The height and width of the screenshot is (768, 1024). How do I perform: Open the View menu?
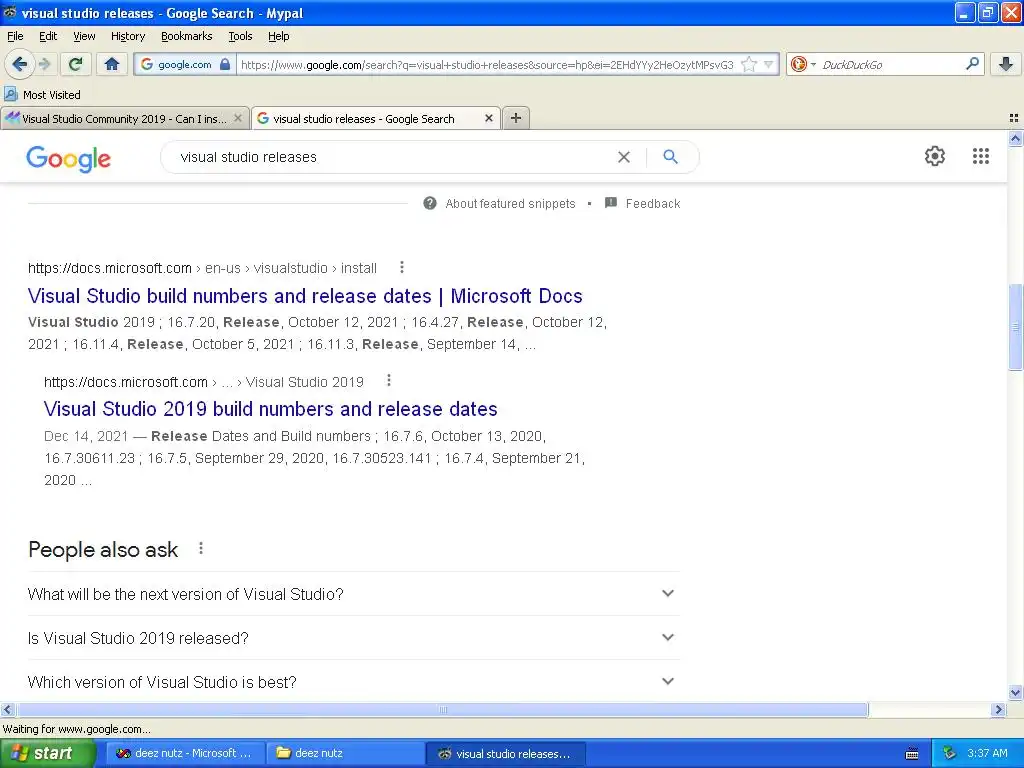point(84,36)
